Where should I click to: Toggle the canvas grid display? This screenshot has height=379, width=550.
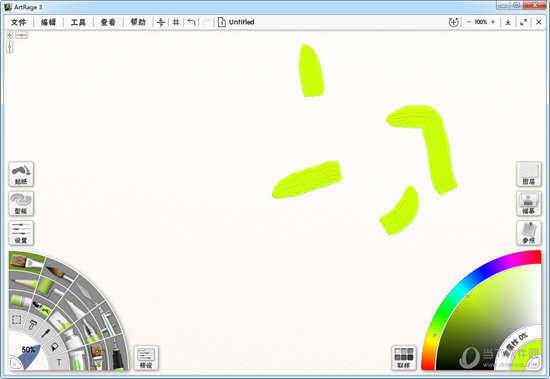click(176, 22)
